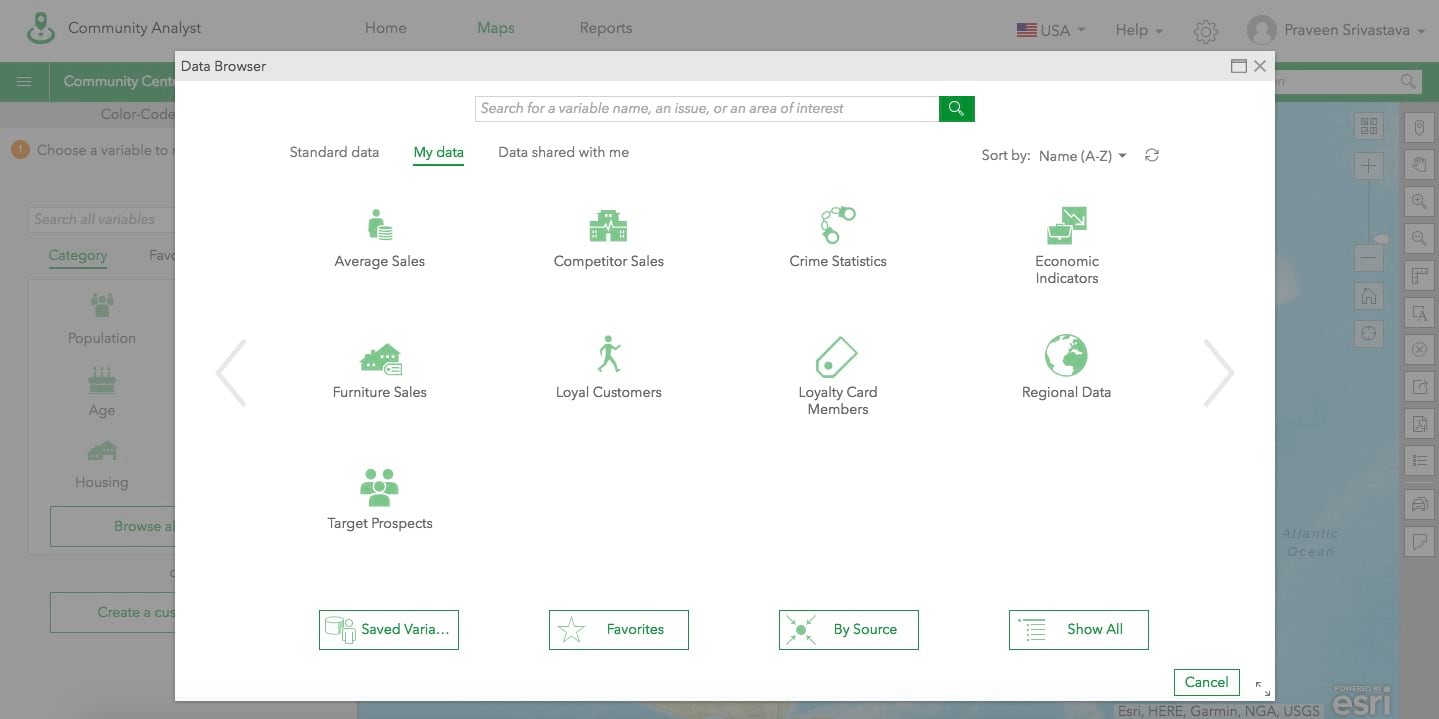Open the Competitor Sales category icon

tap(608, 225)
